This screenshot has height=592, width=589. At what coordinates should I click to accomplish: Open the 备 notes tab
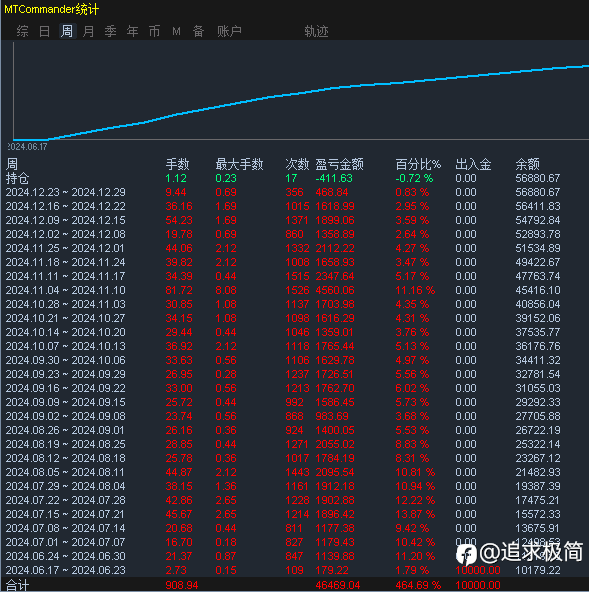(199, 31)
